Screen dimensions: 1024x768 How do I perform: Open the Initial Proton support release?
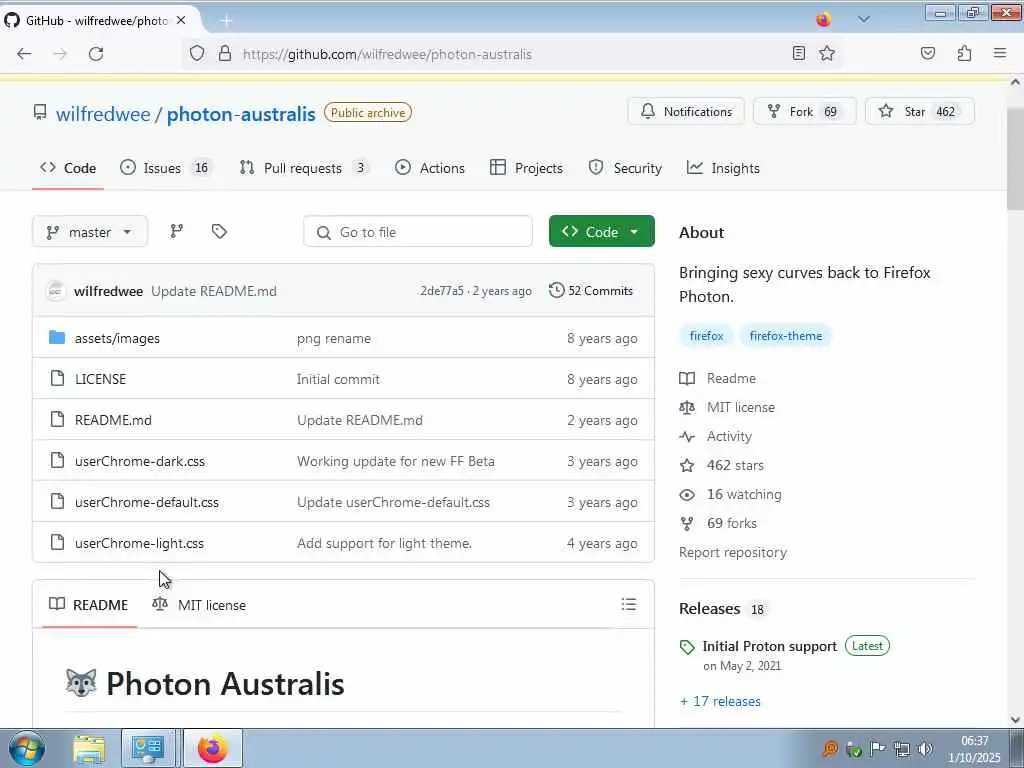(769, 647)
